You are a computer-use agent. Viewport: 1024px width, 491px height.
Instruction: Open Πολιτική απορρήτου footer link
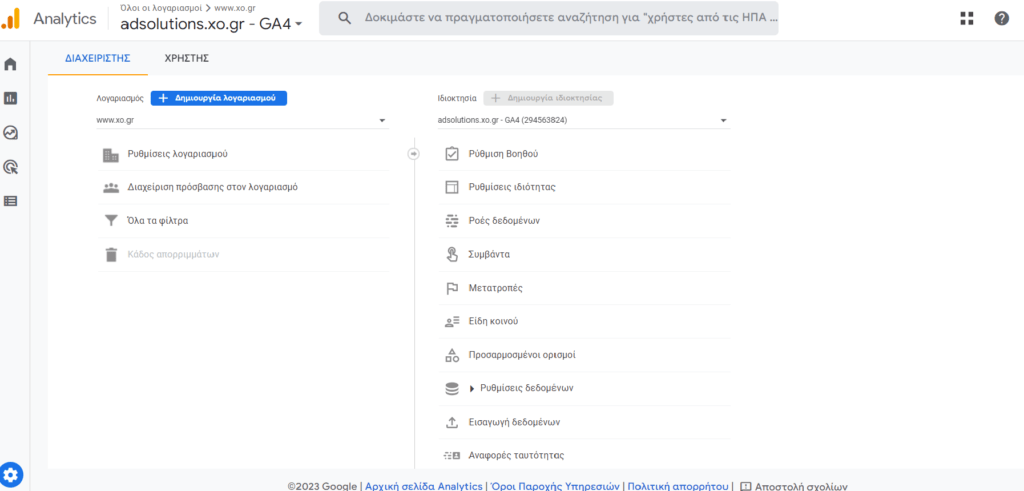coord(677,486)
